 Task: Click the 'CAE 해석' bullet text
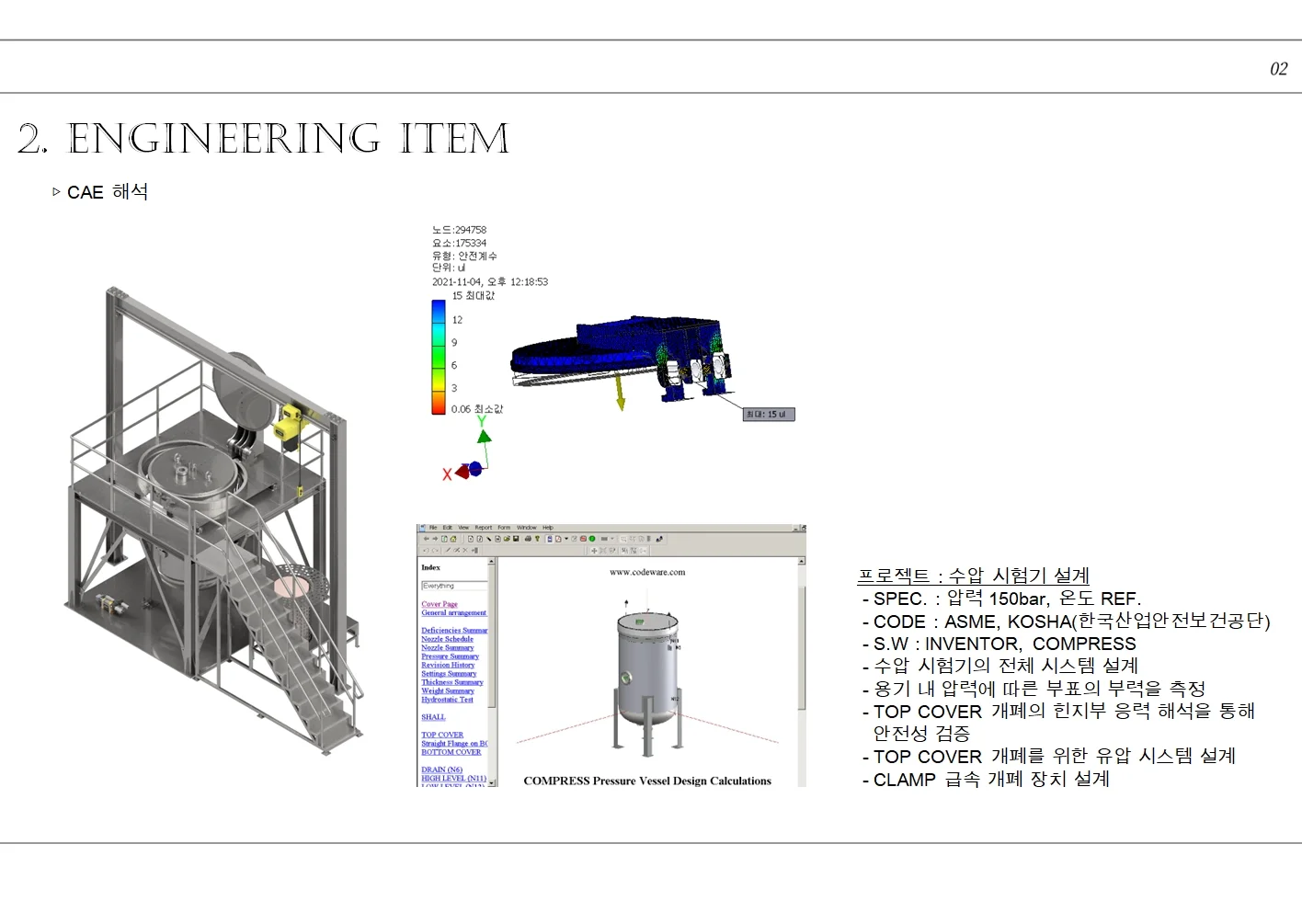click(108, 192)
